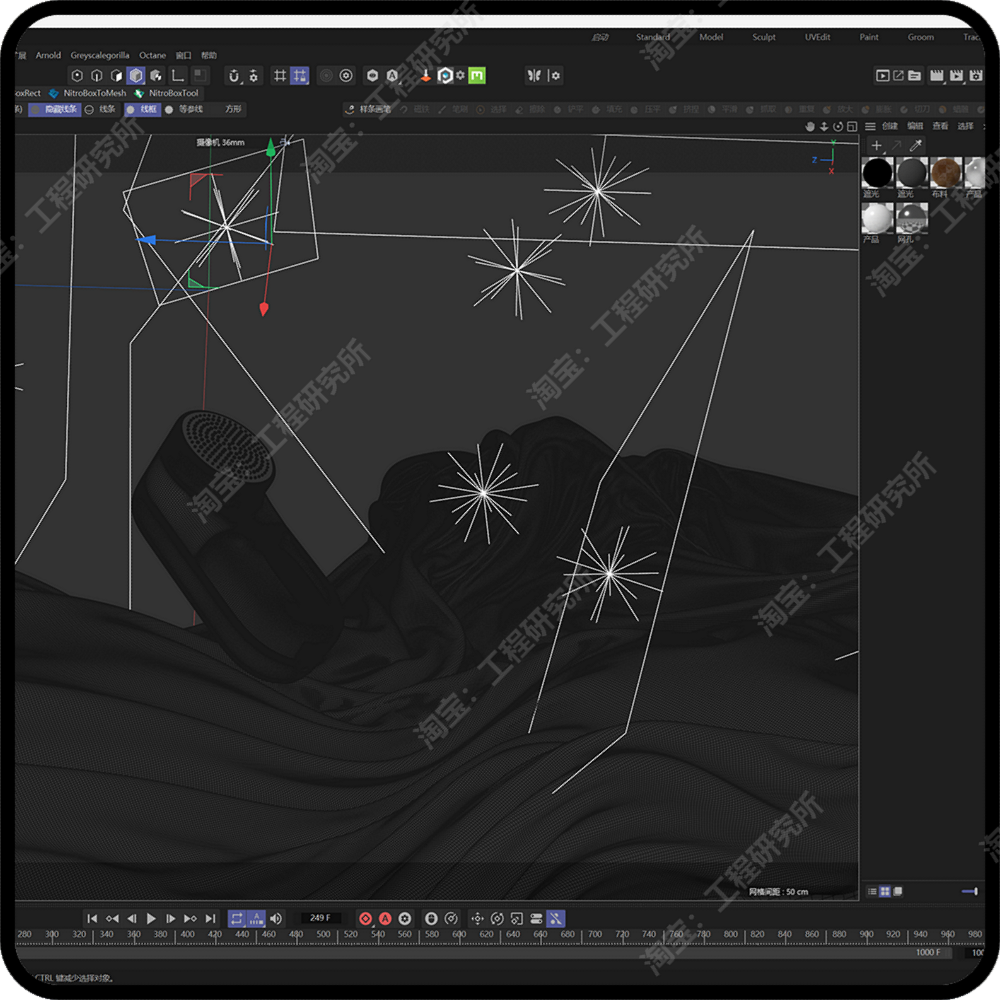Click the orange drop-to-floor plugin icon
Viewport: 1000px width, 1000px height.
pos(426,76)
